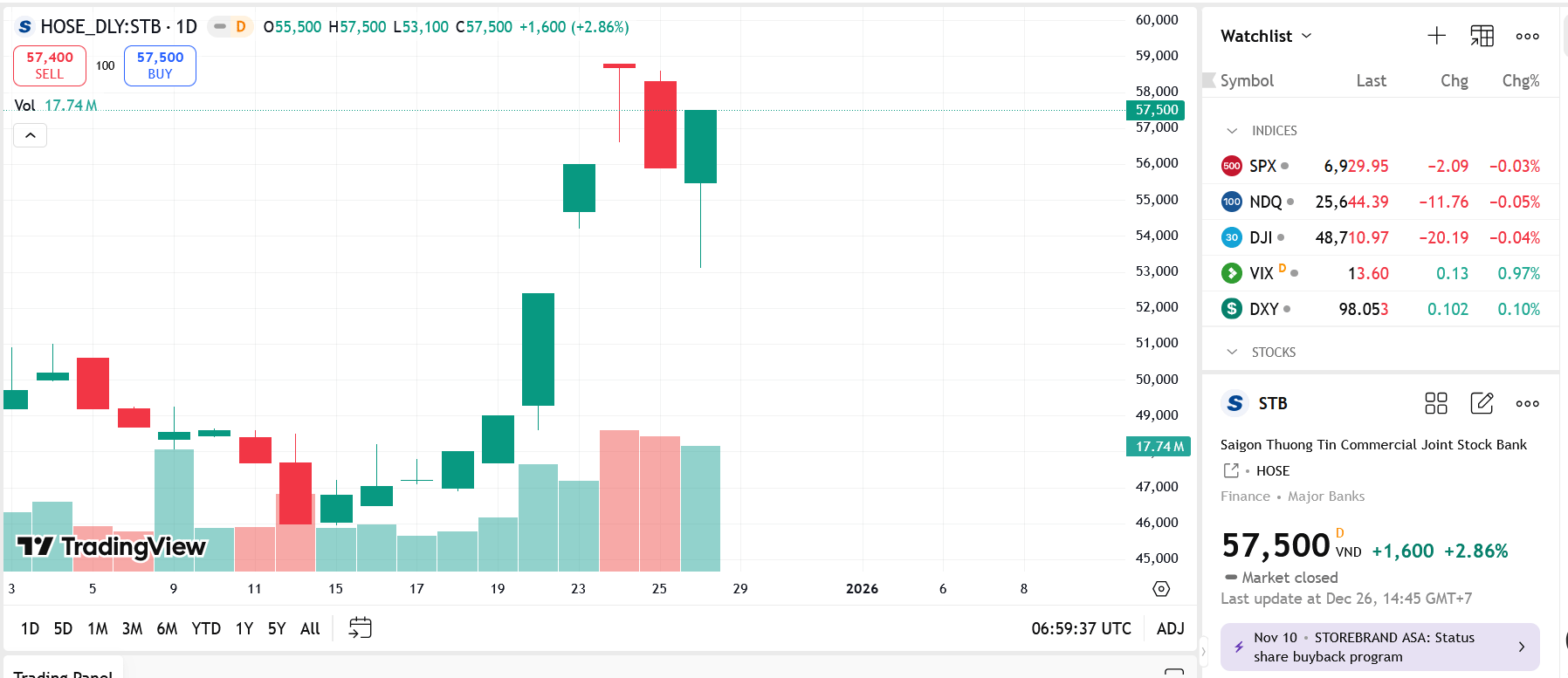This screenshot has height=678, width=1568.
Task: Open the STOREBRAND ASA news item
Action: pos(1379,647)
